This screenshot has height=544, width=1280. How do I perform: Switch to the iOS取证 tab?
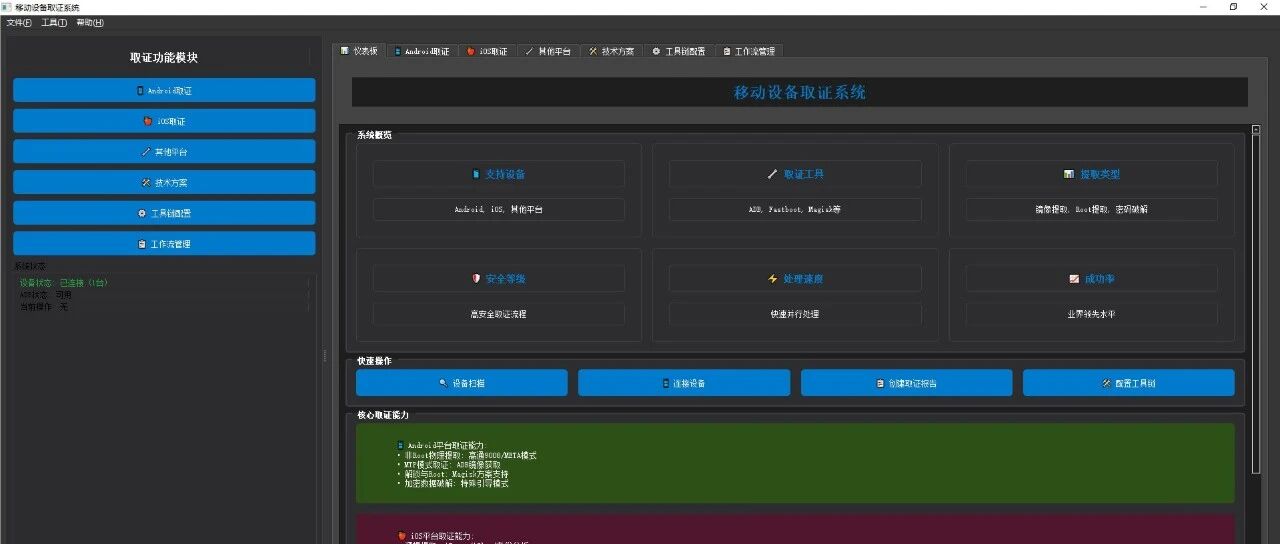tap(487, 51)
